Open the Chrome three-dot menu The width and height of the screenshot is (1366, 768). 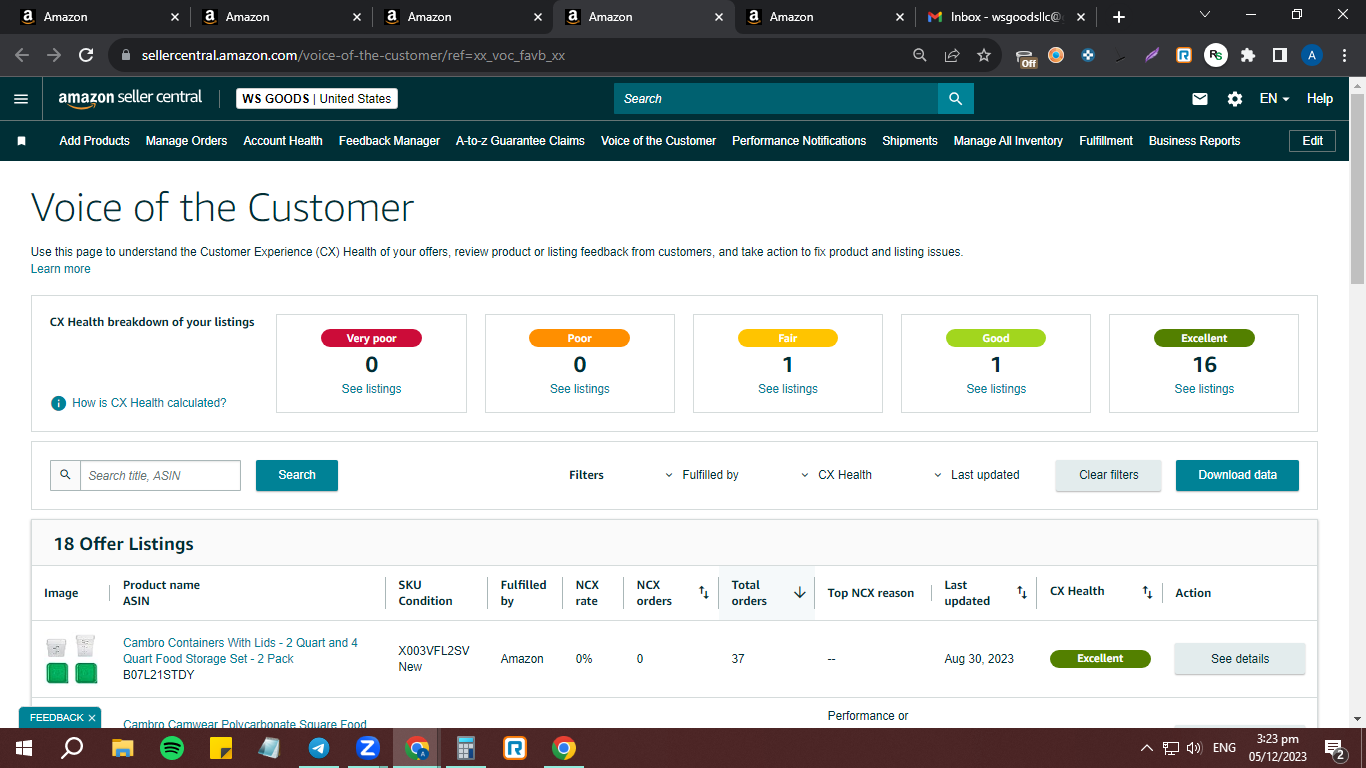tap(1345, 55)
